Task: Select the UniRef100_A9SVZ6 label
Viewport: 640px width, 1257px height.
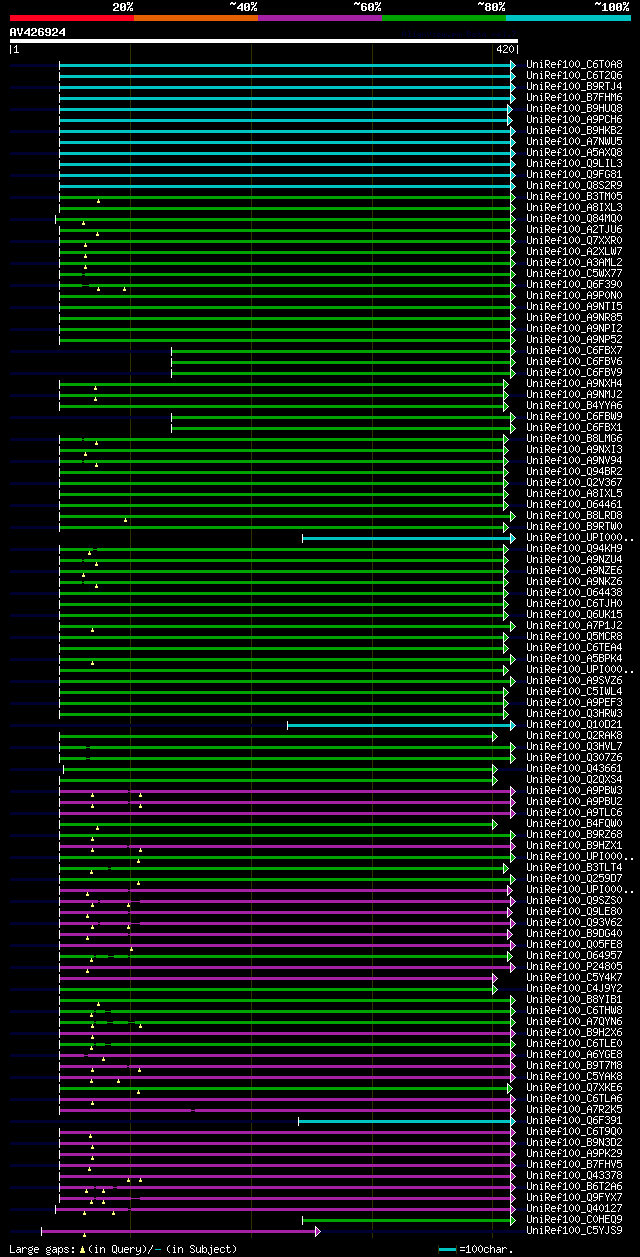Action: point(574,680)
